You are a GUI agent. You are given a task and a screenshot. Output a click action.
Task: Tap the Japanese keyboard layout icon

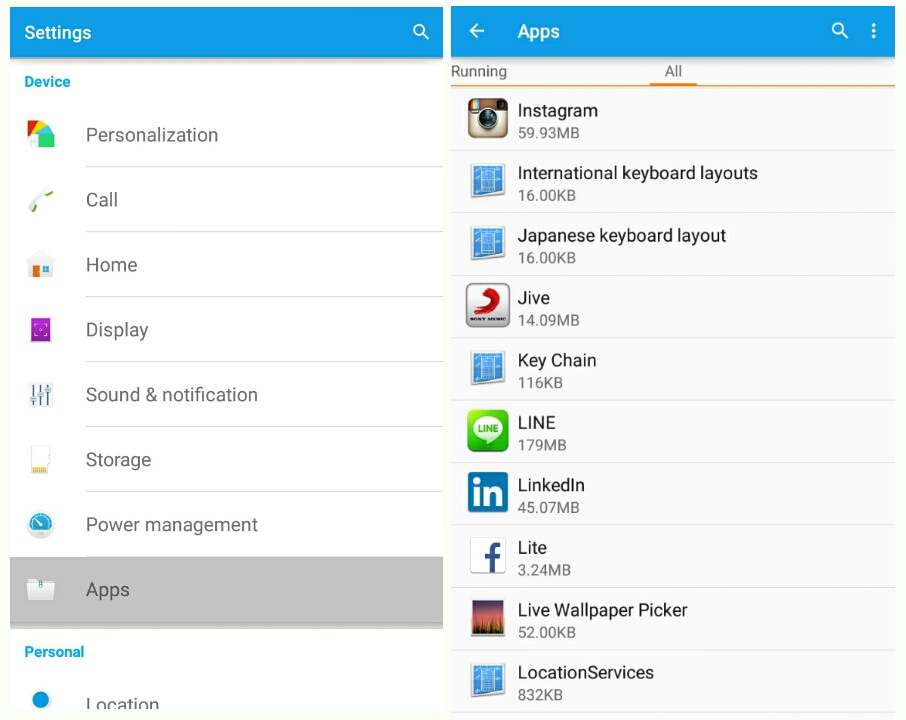point(488,243)
